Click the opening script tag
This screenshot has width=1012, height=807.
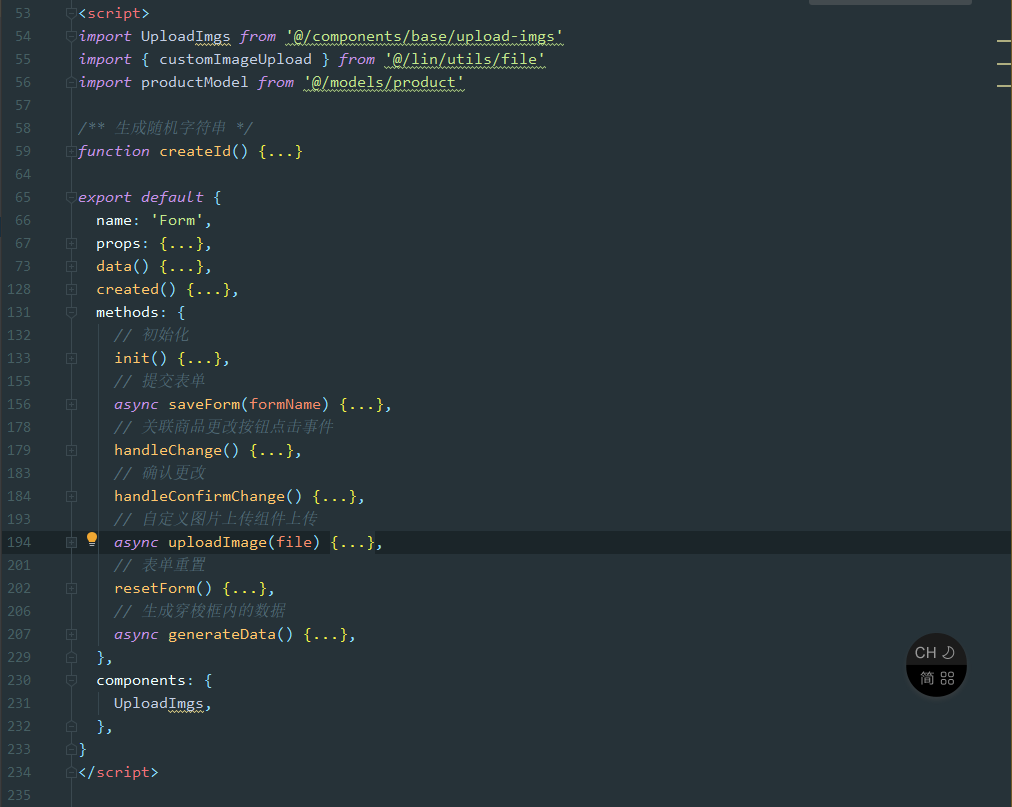pyautogui.click(x=114, y=14)
